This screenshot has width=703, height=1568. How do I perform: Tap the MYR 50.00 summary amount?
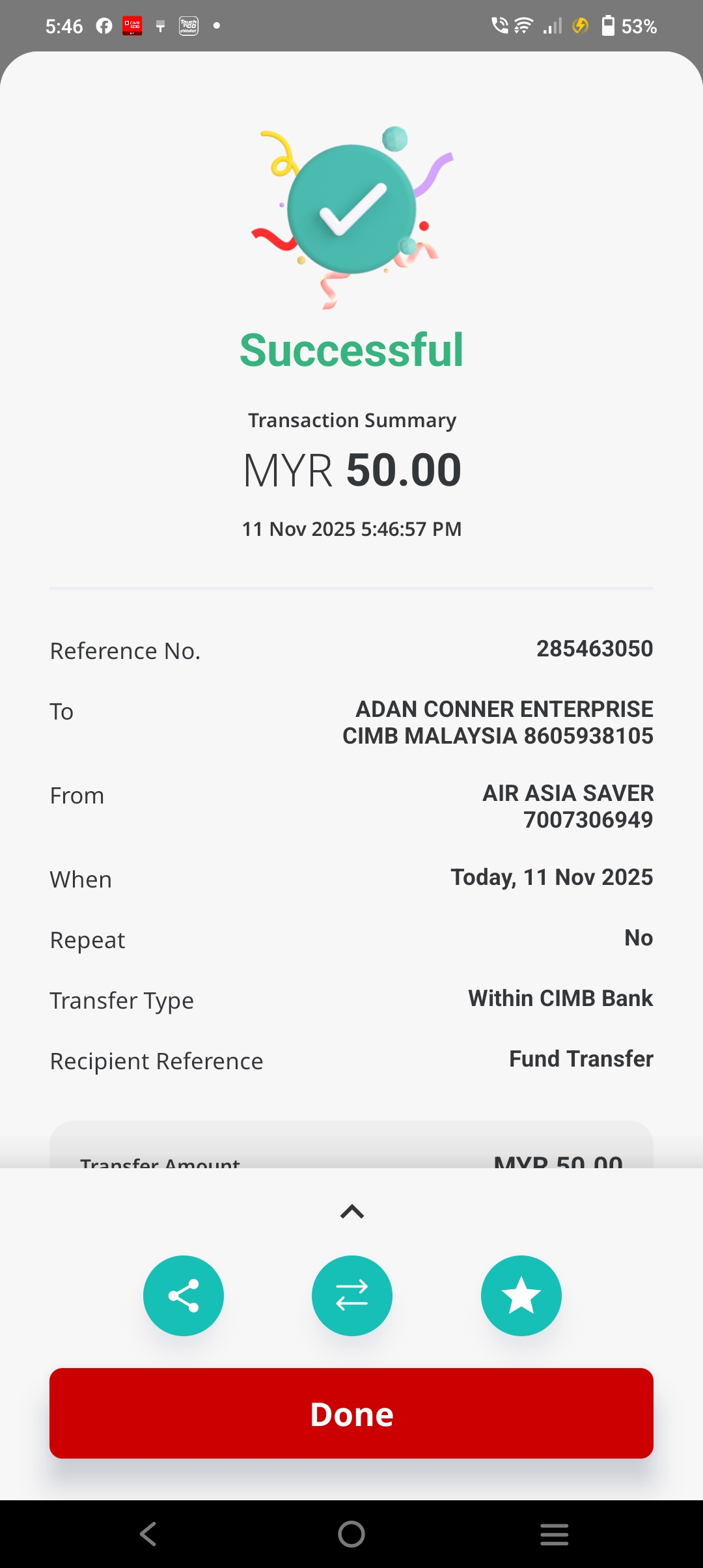click(351, 470)
